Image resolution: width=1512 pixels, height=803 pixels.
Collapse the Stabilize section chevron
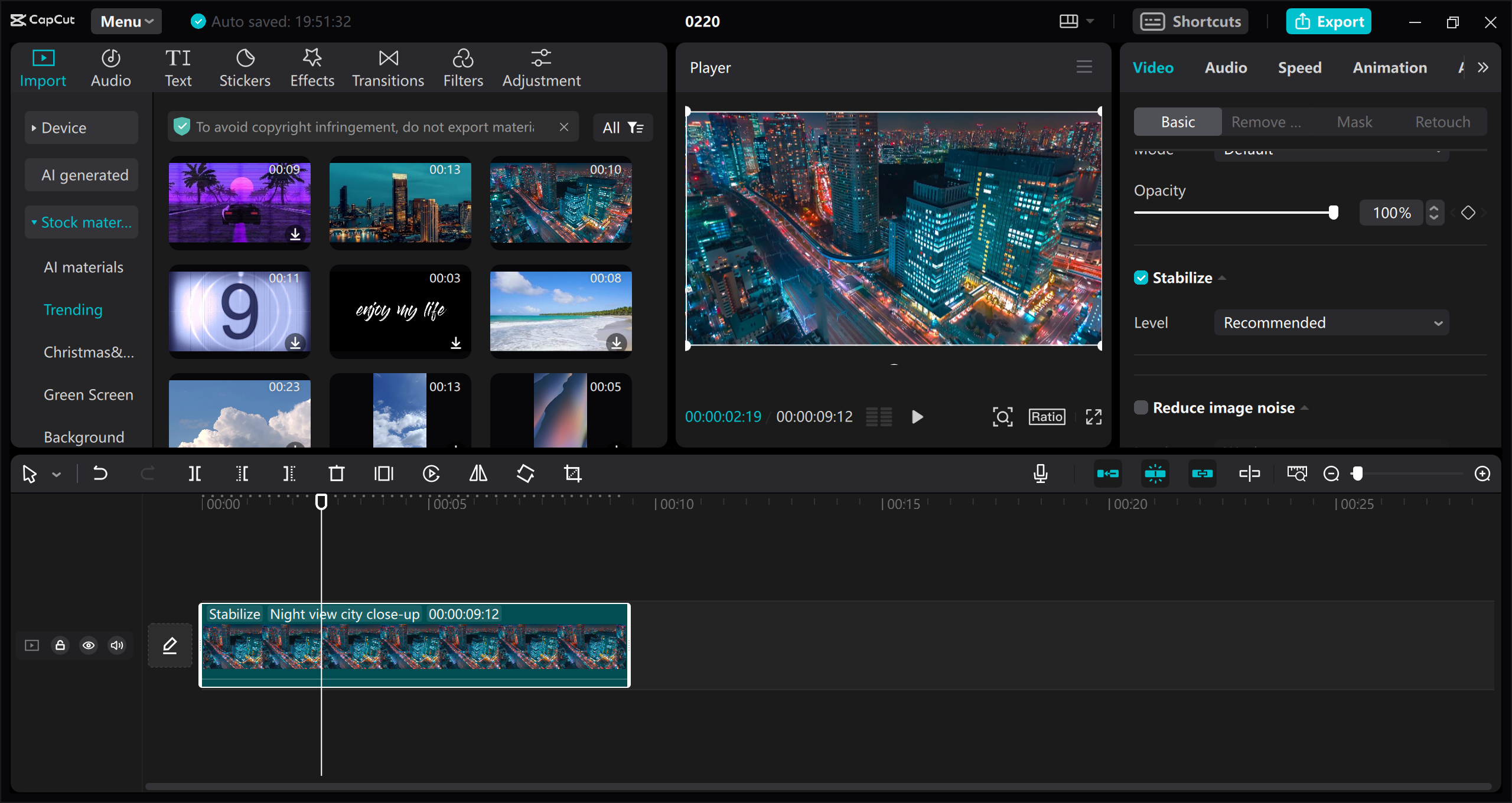coord(1223,277)
